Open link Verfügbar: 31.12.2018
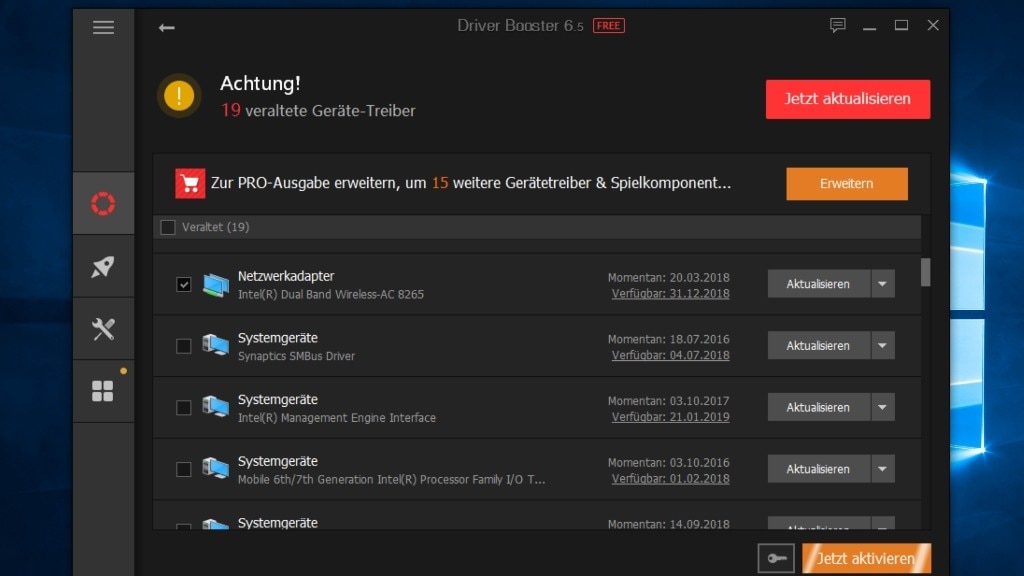 click(x=670, y=294)
